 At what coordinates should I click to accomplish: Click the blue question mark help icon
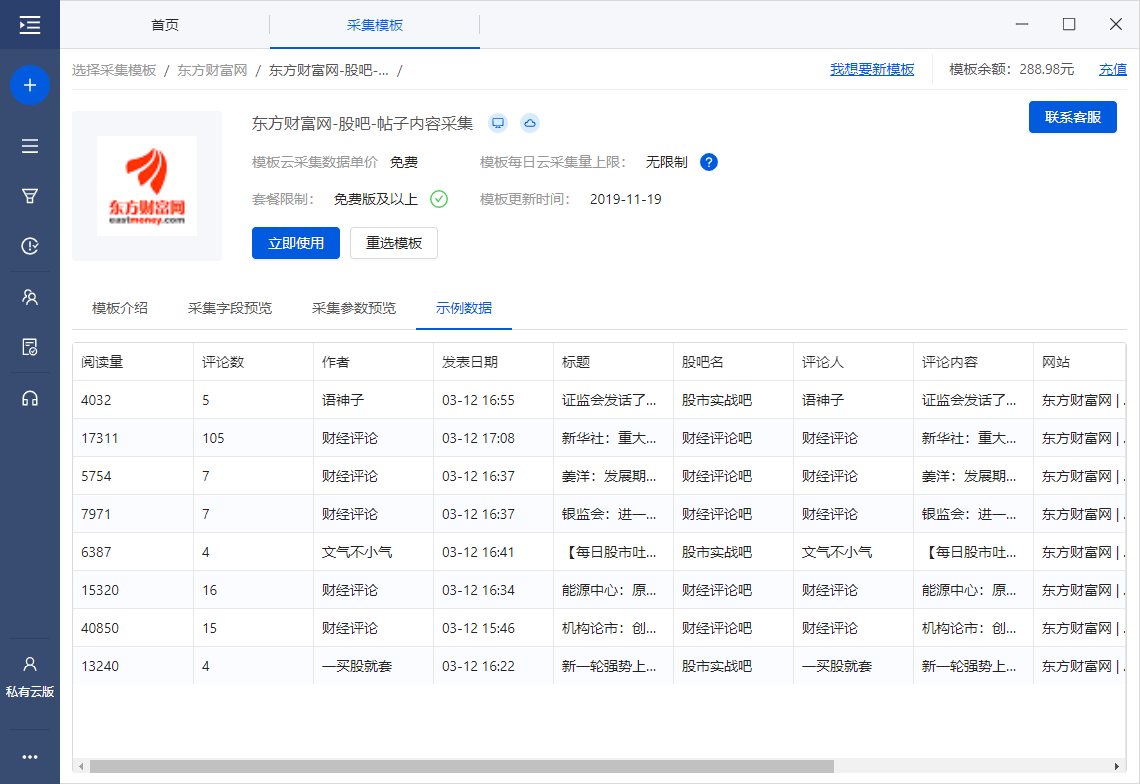pos(709,162)
